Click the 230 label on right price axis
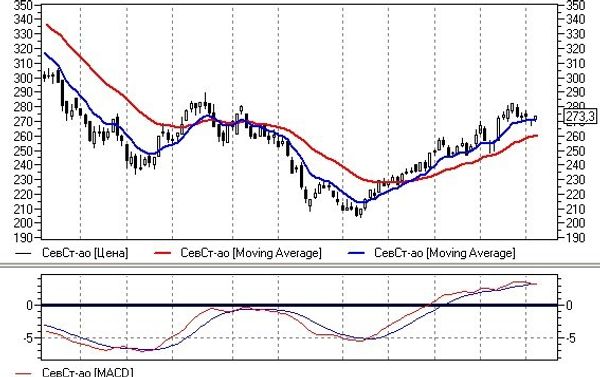 click(x=575, y=180)
